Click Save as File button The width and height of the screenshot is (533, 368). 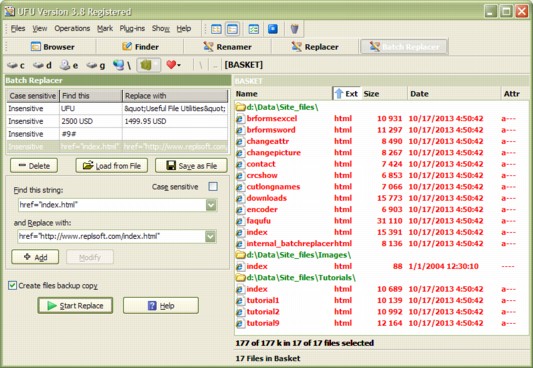(x=191, y=166)
